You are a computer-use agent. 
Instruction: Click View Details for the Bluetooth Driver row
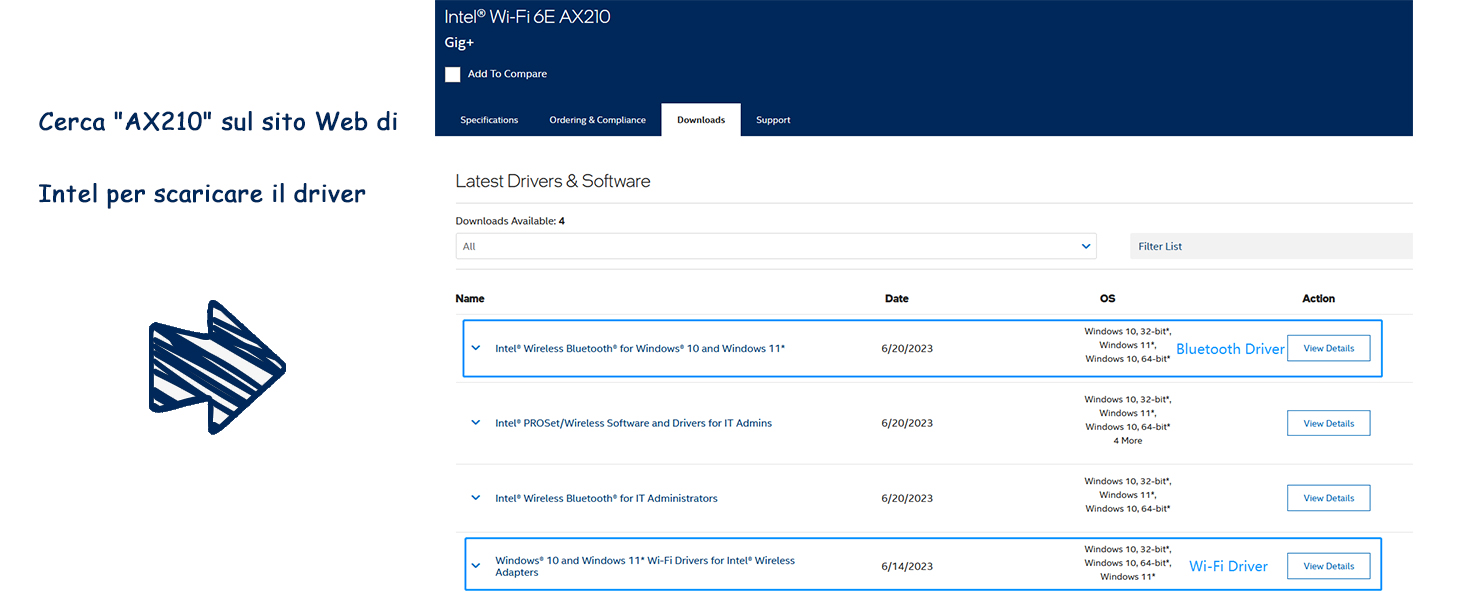[1328, 348]
